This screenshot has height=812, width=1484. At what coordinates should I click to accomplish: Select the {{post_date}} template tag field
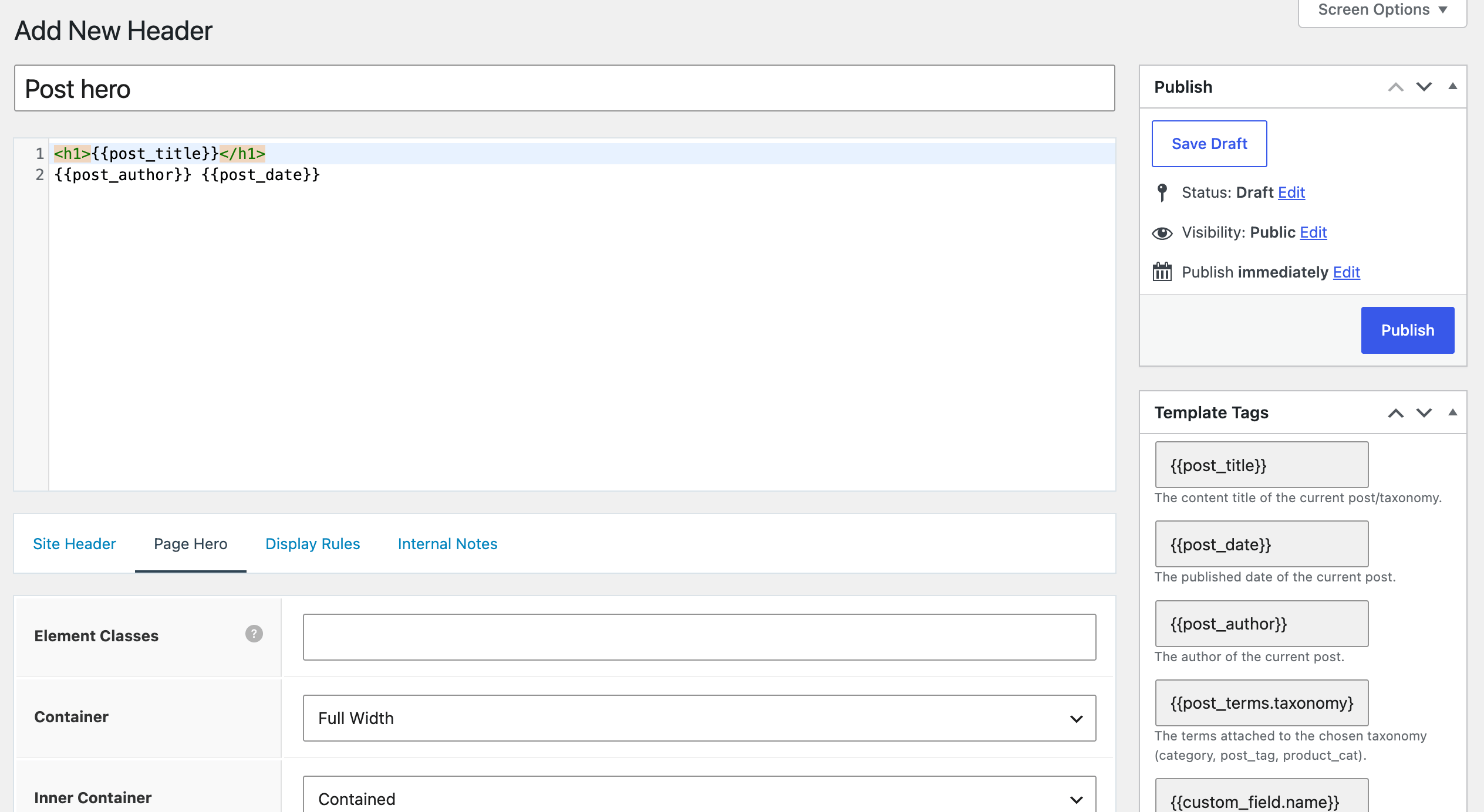[1261, 545]
